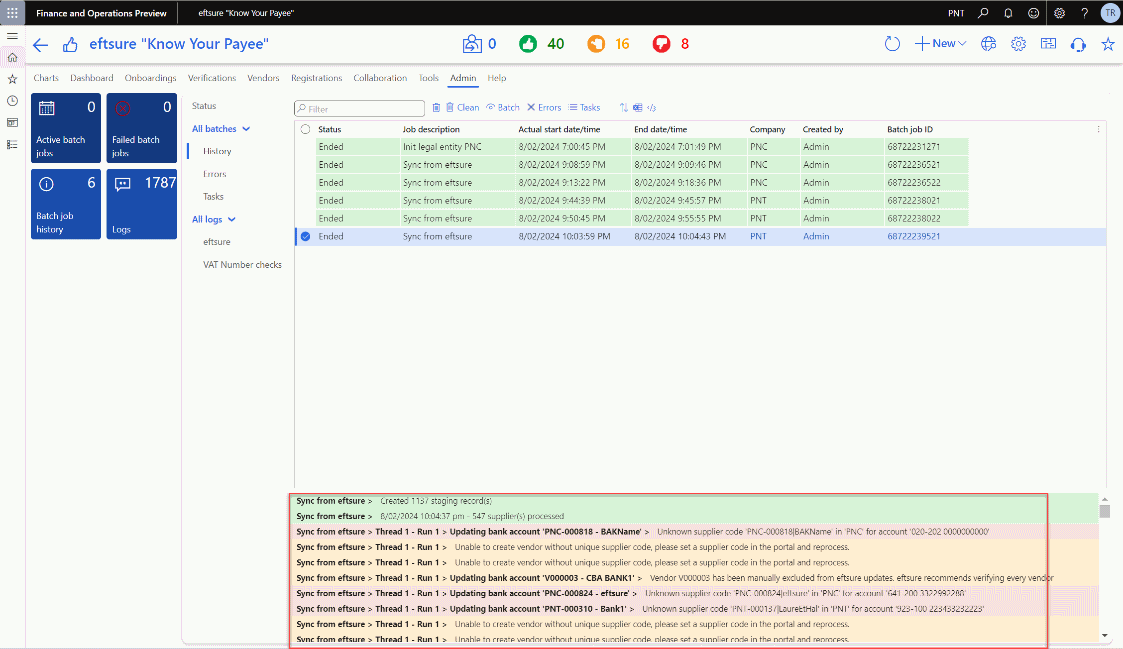
Task: Click the delete trash icon by Filter
Action: pos(436,107)
